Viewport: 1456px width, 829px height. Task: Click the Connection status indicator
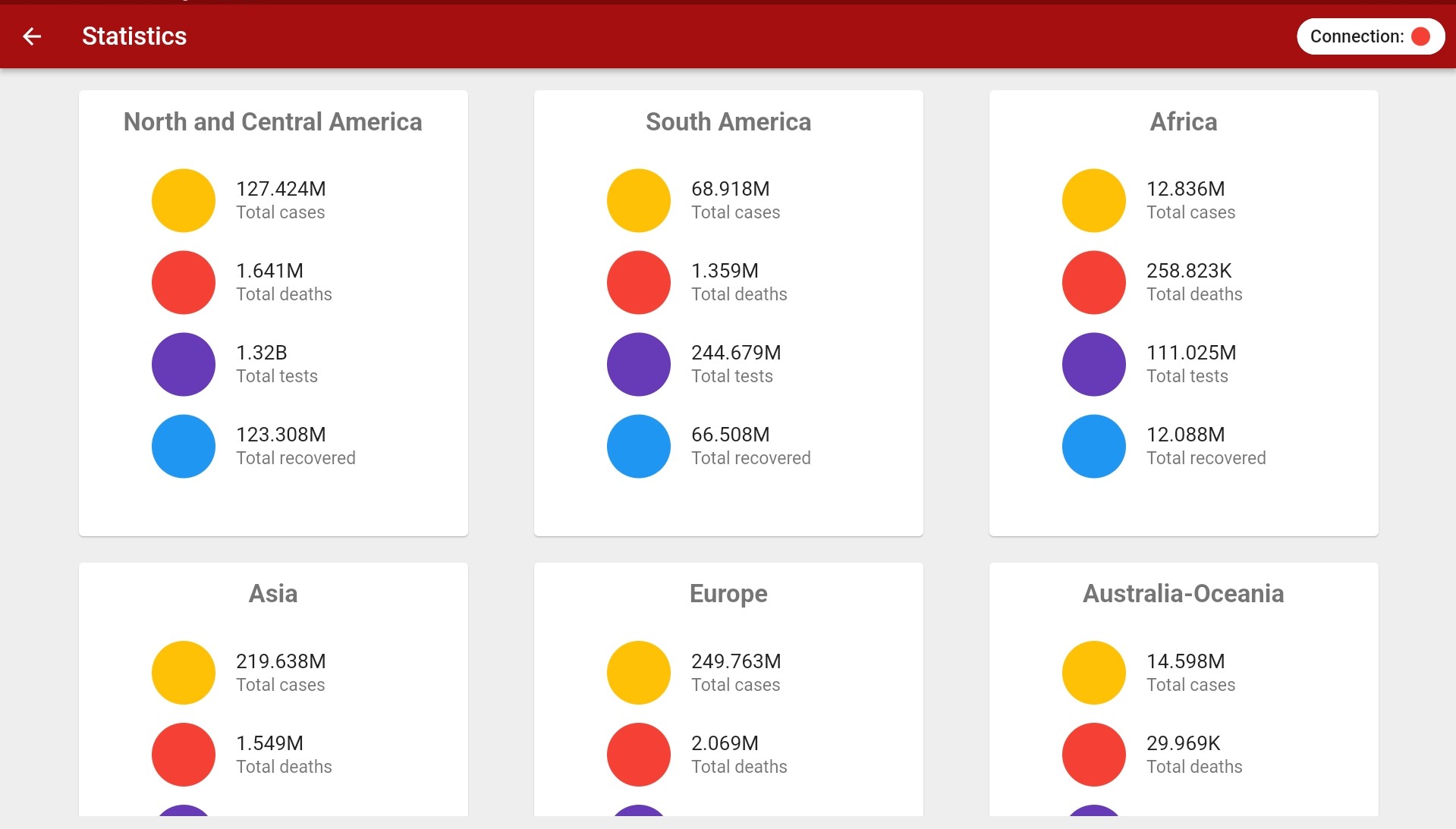[1370, 36]
